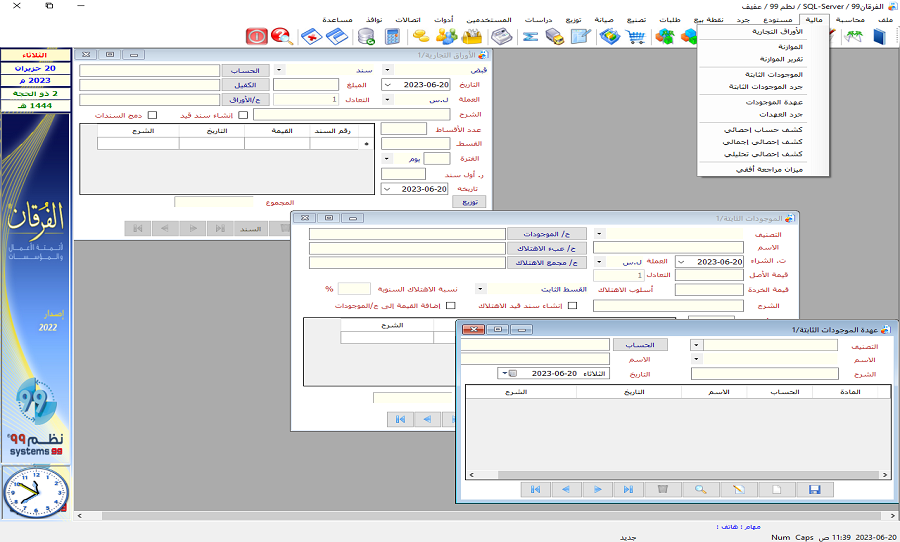This screenshot has height=542, width=900.
Task: Click the red power exit toolbar icon
Action: pos(257,37)
